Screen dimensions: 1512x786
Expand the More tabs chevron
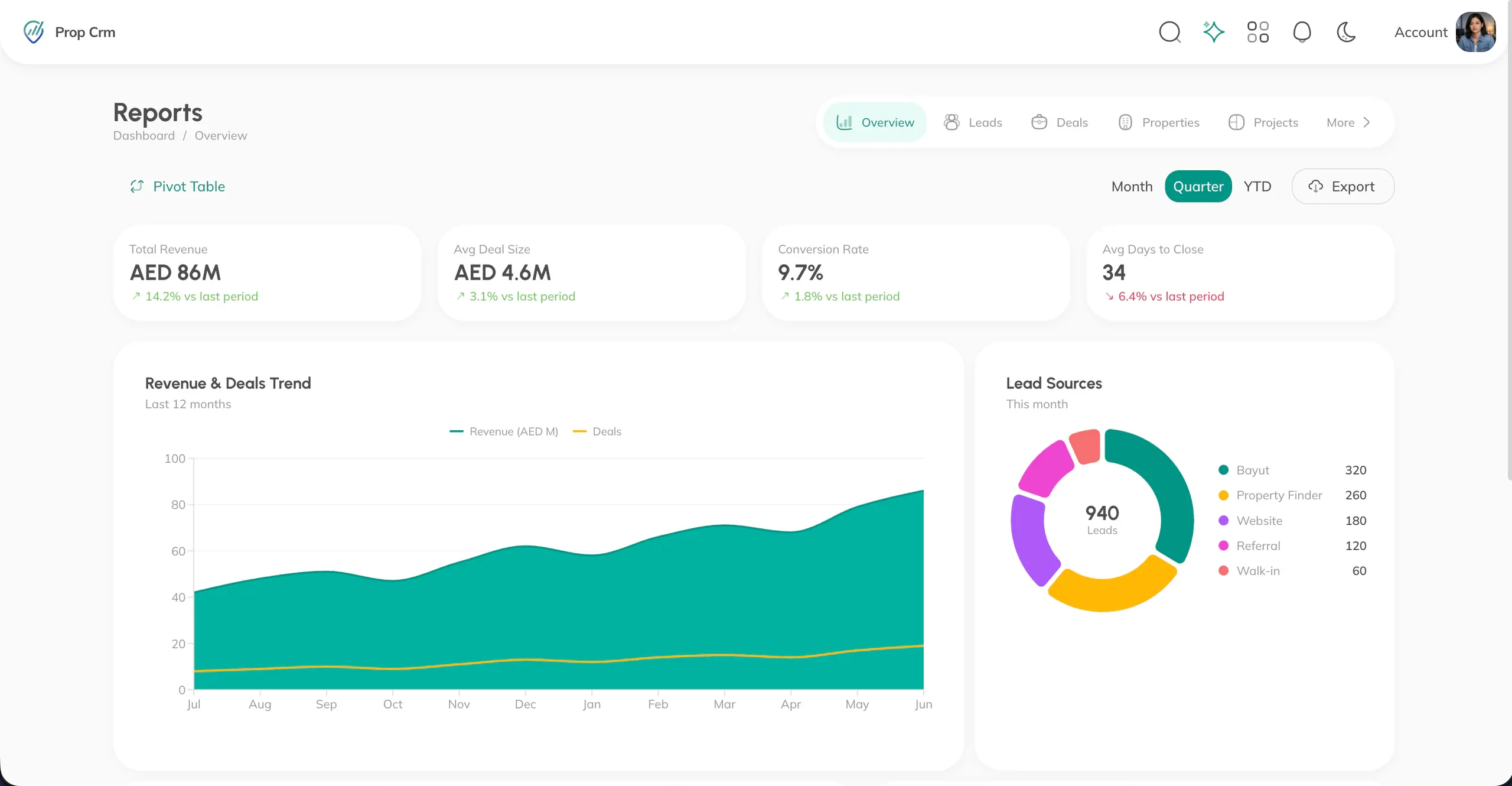[x=1366, y=122]
